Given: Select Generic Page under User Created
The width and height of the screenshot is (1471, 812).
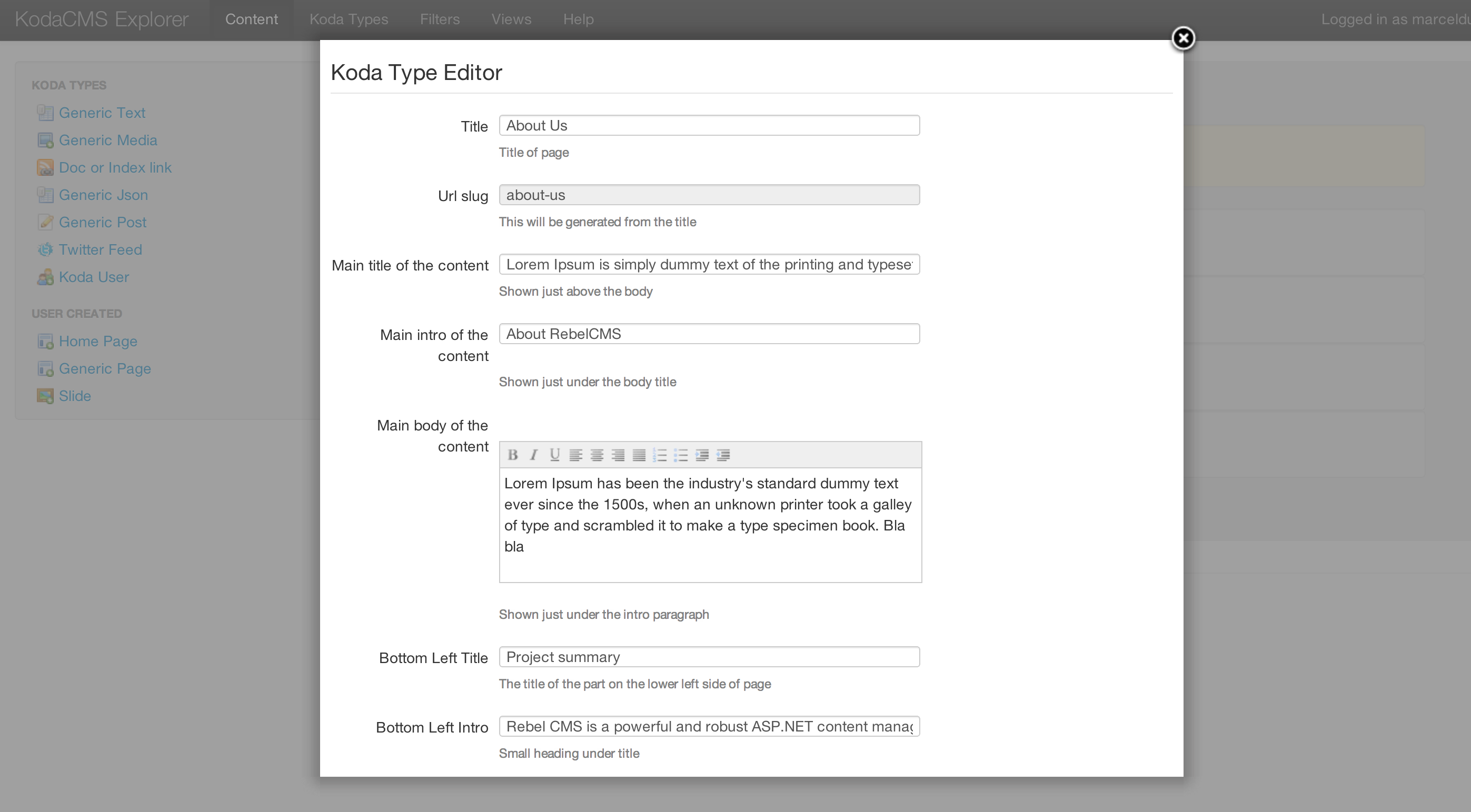Looking at the screenshot, I should (x=104, y=368).
